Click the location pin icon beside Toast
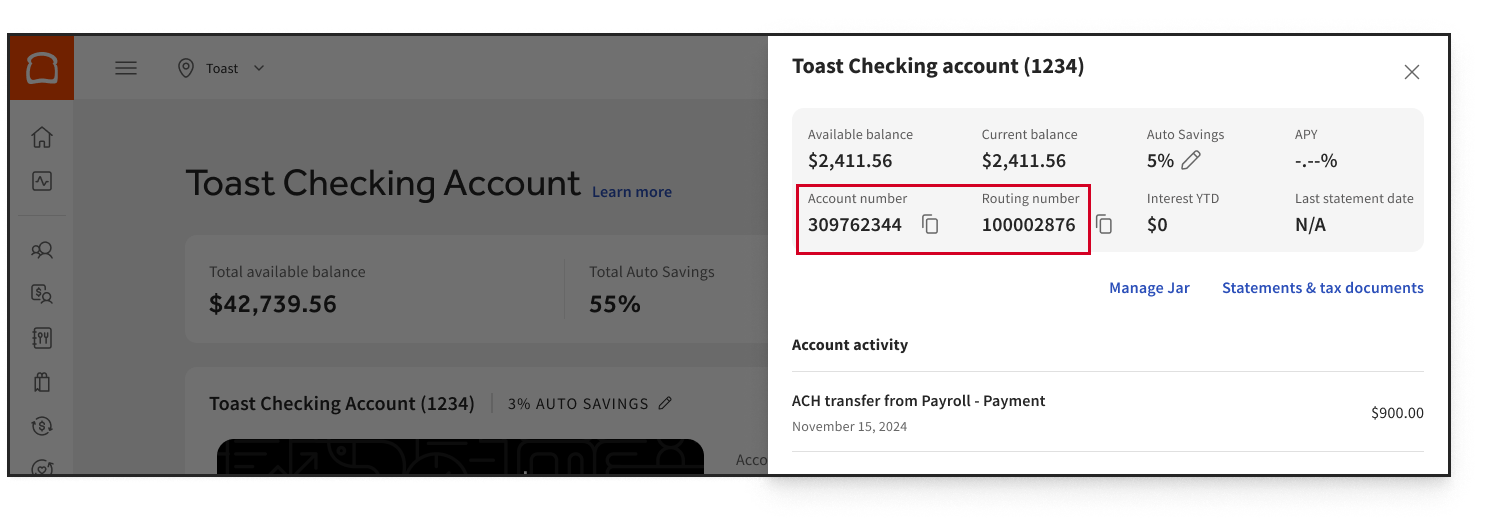 pyautogui.click(x=185, y=68)
